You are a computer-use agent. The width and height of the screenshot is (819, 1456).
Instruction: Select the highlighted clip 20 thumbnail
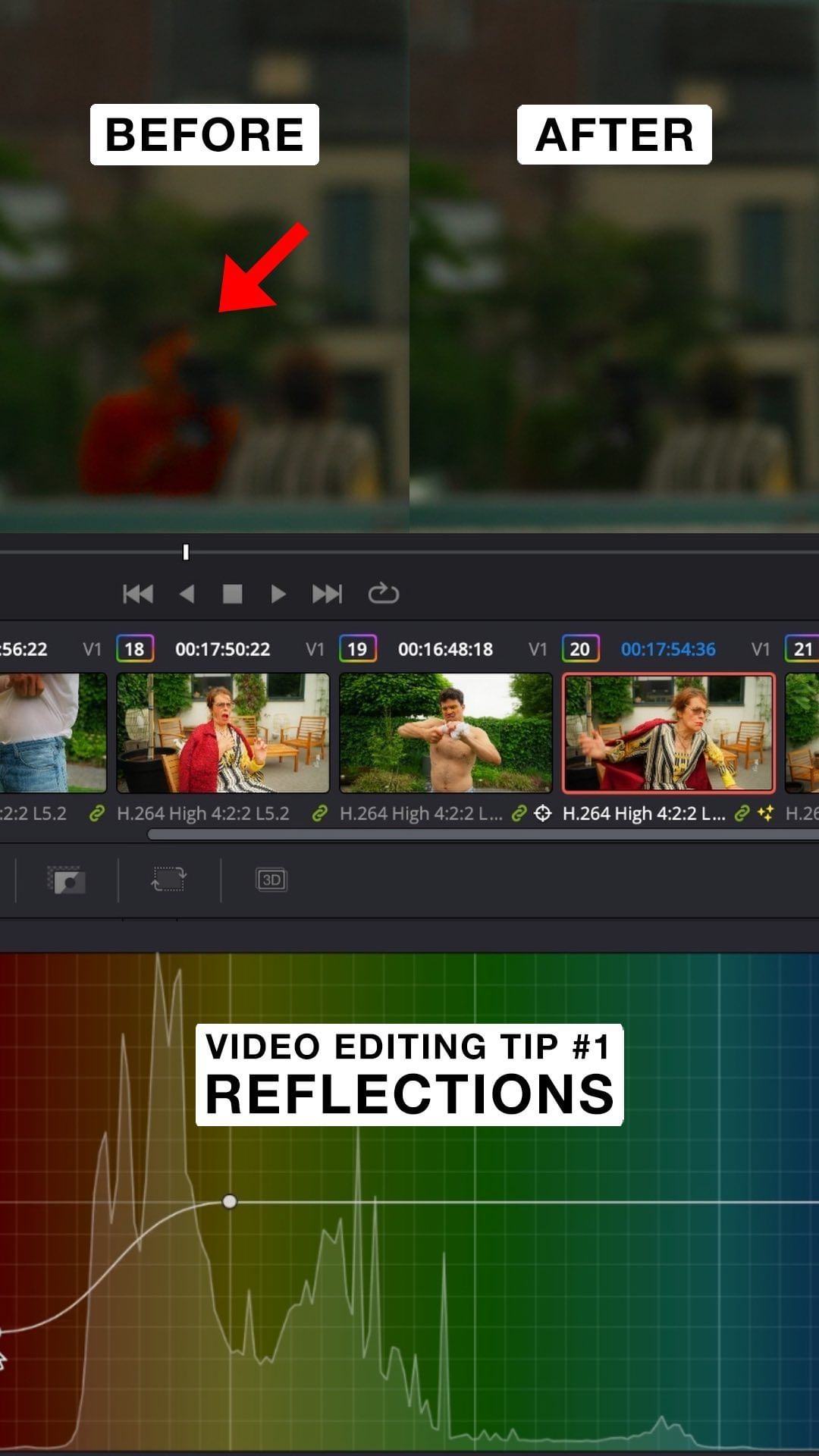(x=668, y=733)
